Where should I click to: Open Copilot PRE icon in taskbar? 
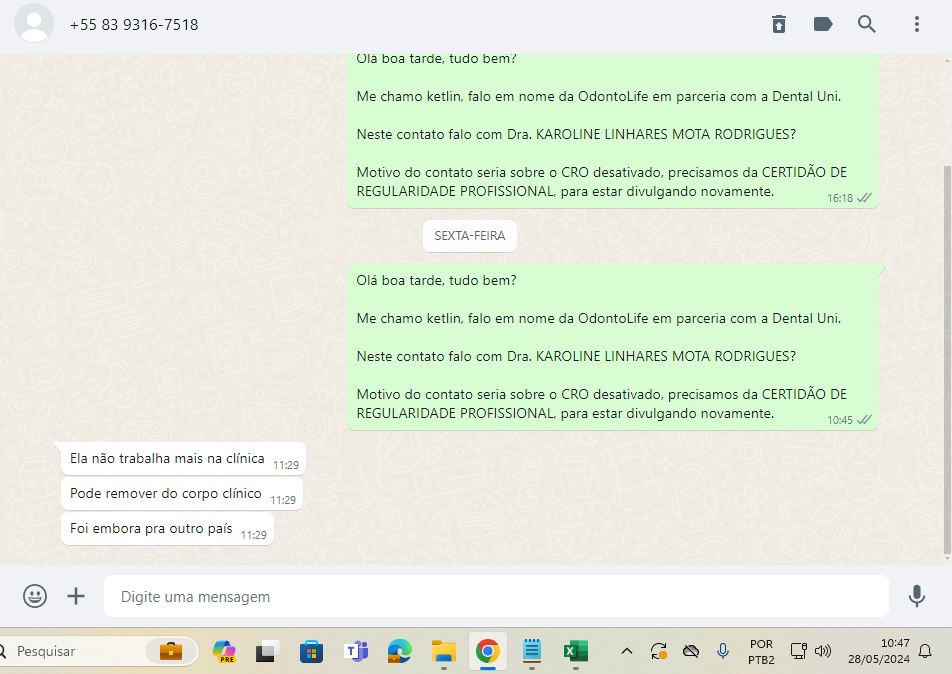point(224,652)
